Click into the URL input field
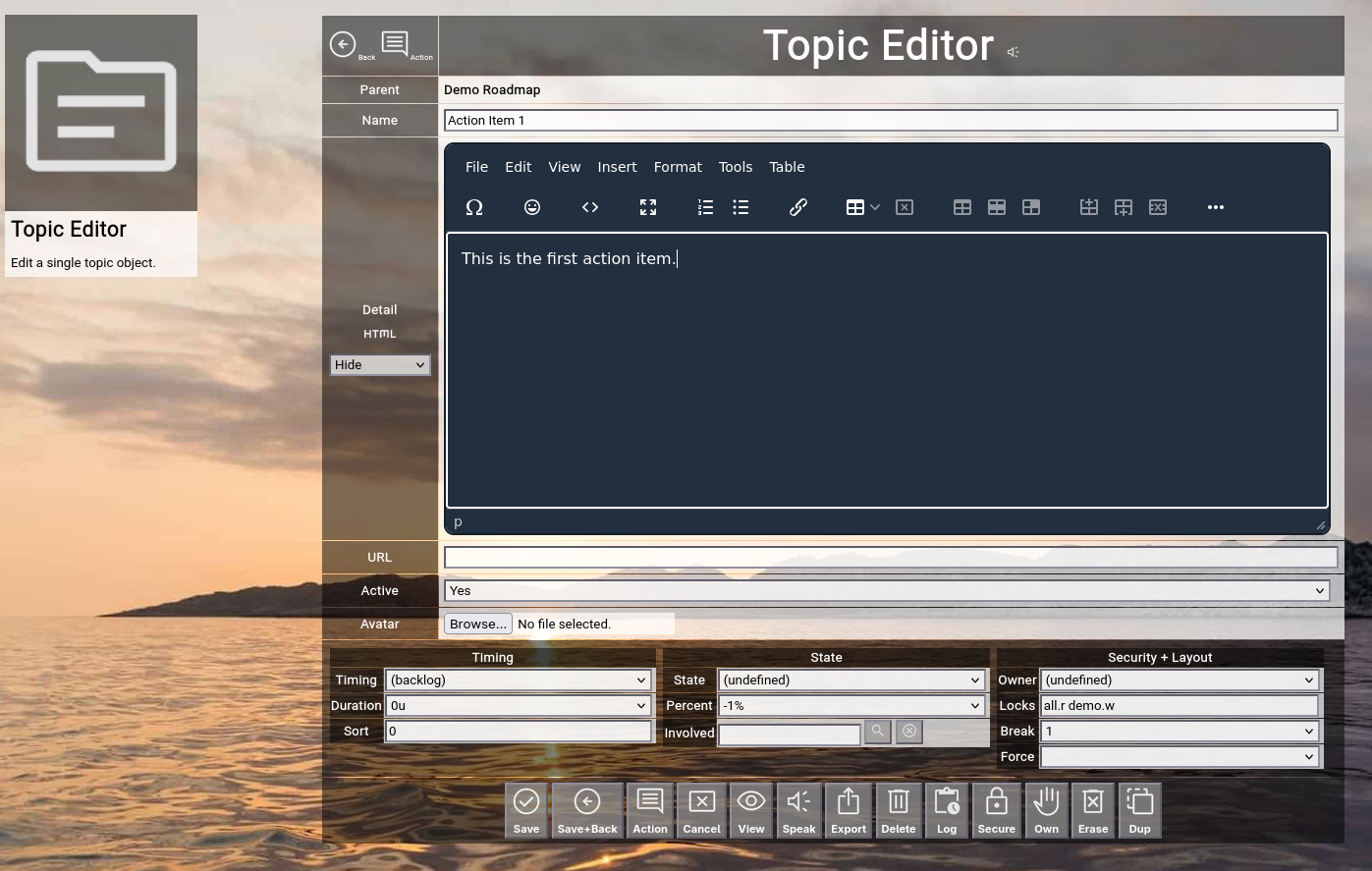Screen dimensions: 1372x871 click(x=890, y=557)
